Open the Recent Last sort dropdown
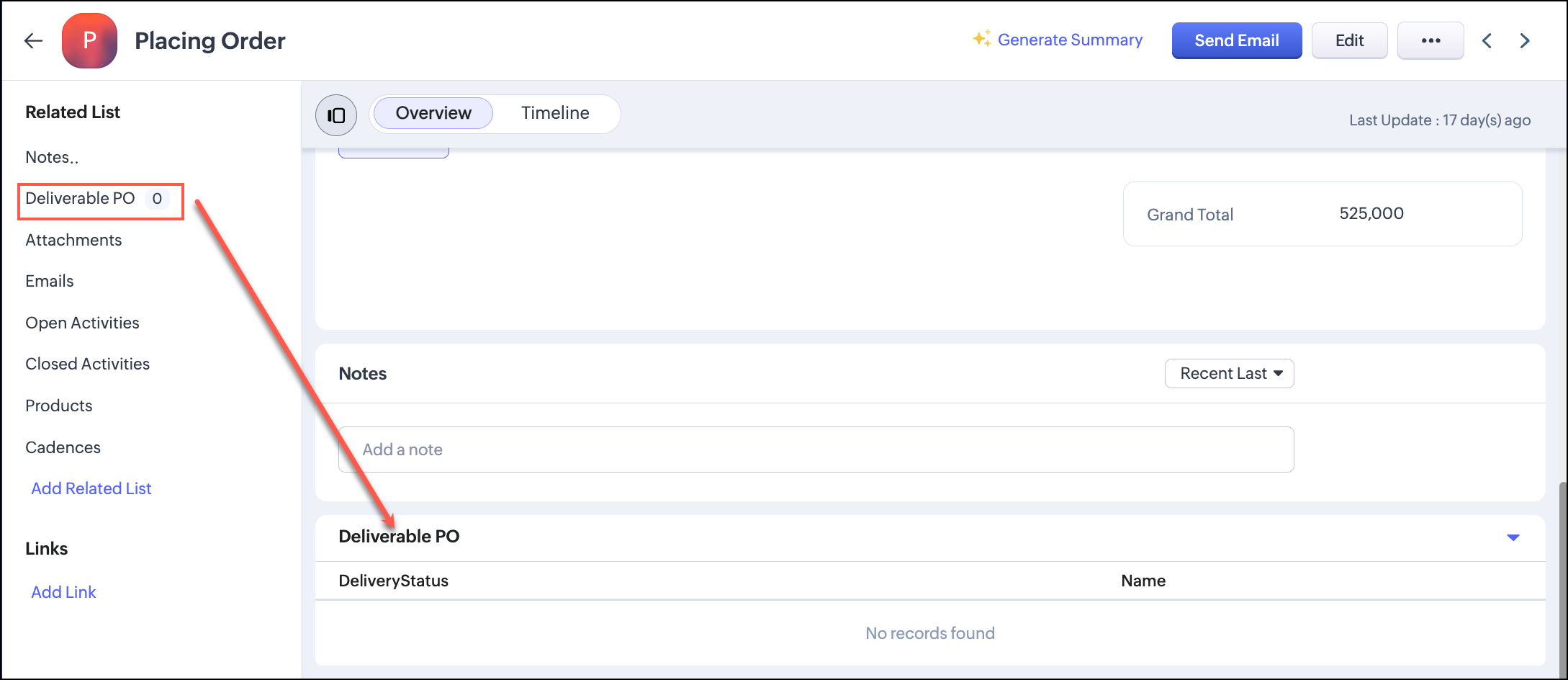The width and height of the screenshot is (1568, 680). (1229, 374)
